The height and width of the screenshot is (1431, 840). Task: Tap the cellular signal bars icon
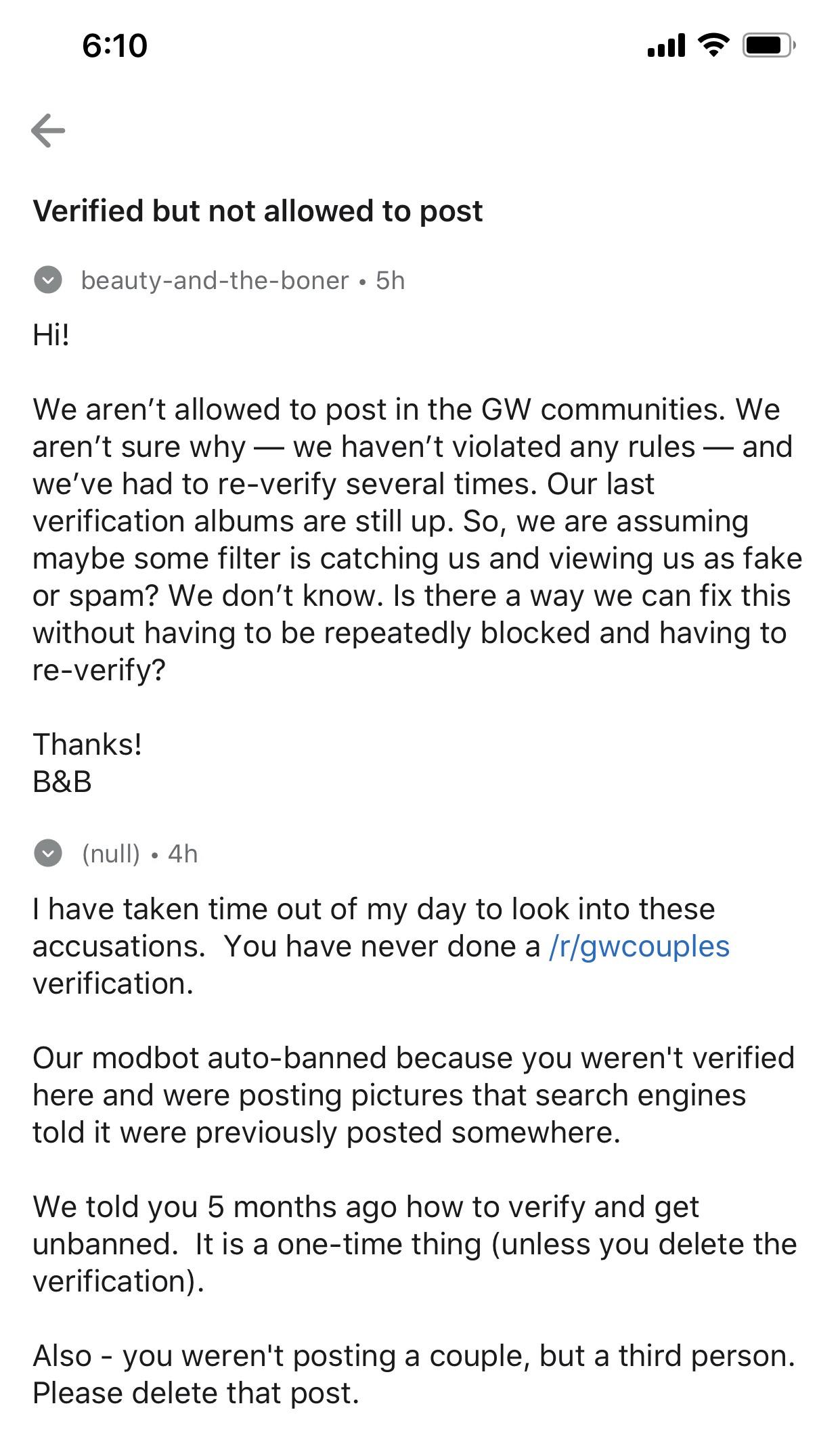(666, 45)
